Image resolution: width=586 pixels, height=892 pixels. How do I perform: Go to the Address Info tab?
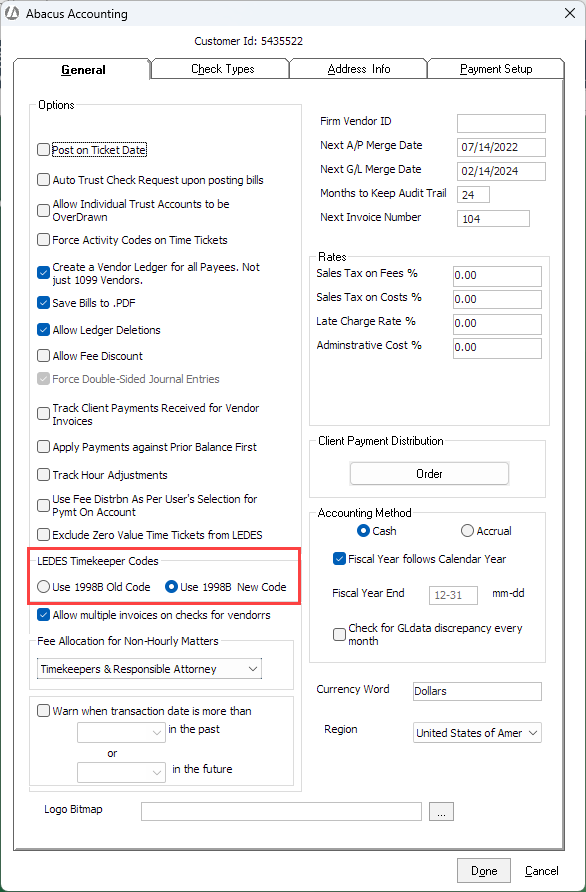pyautogui.click(x=358, y=69)
